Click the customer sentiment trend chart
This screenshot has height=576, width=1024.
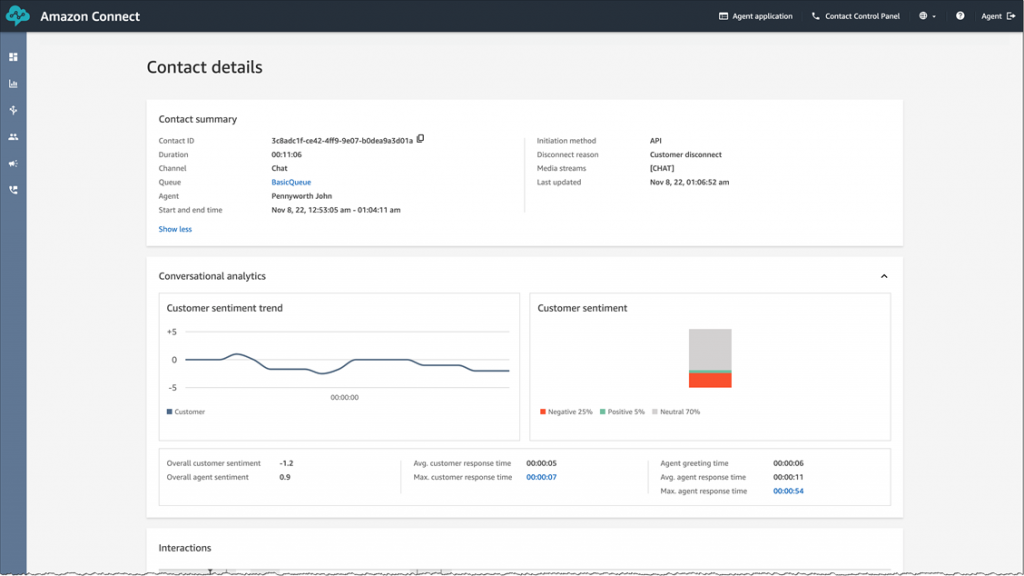(339, 362)
